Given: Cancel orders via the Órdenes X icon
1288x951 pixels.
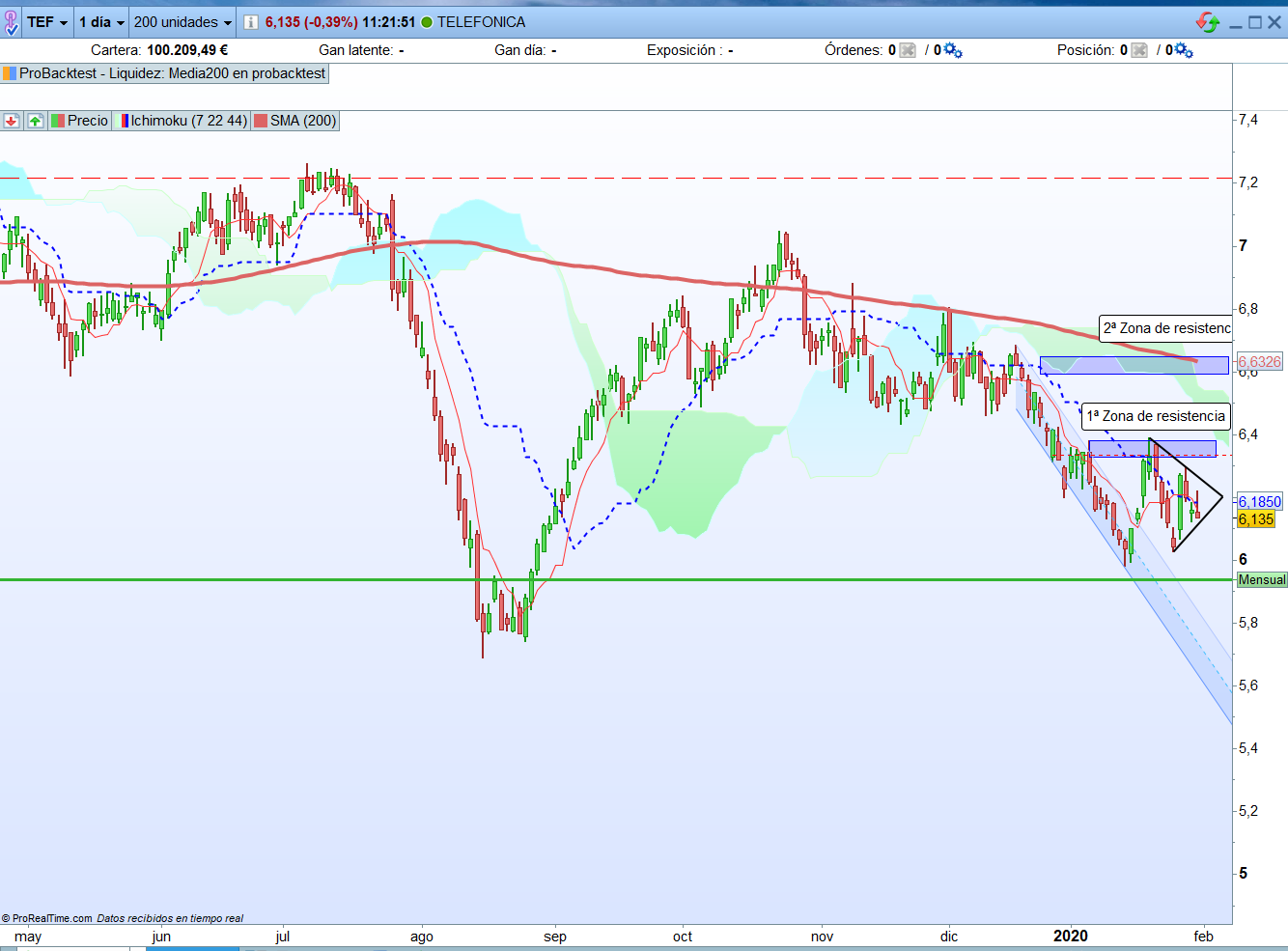Looking at the screenshot, I should pos(908,50).
